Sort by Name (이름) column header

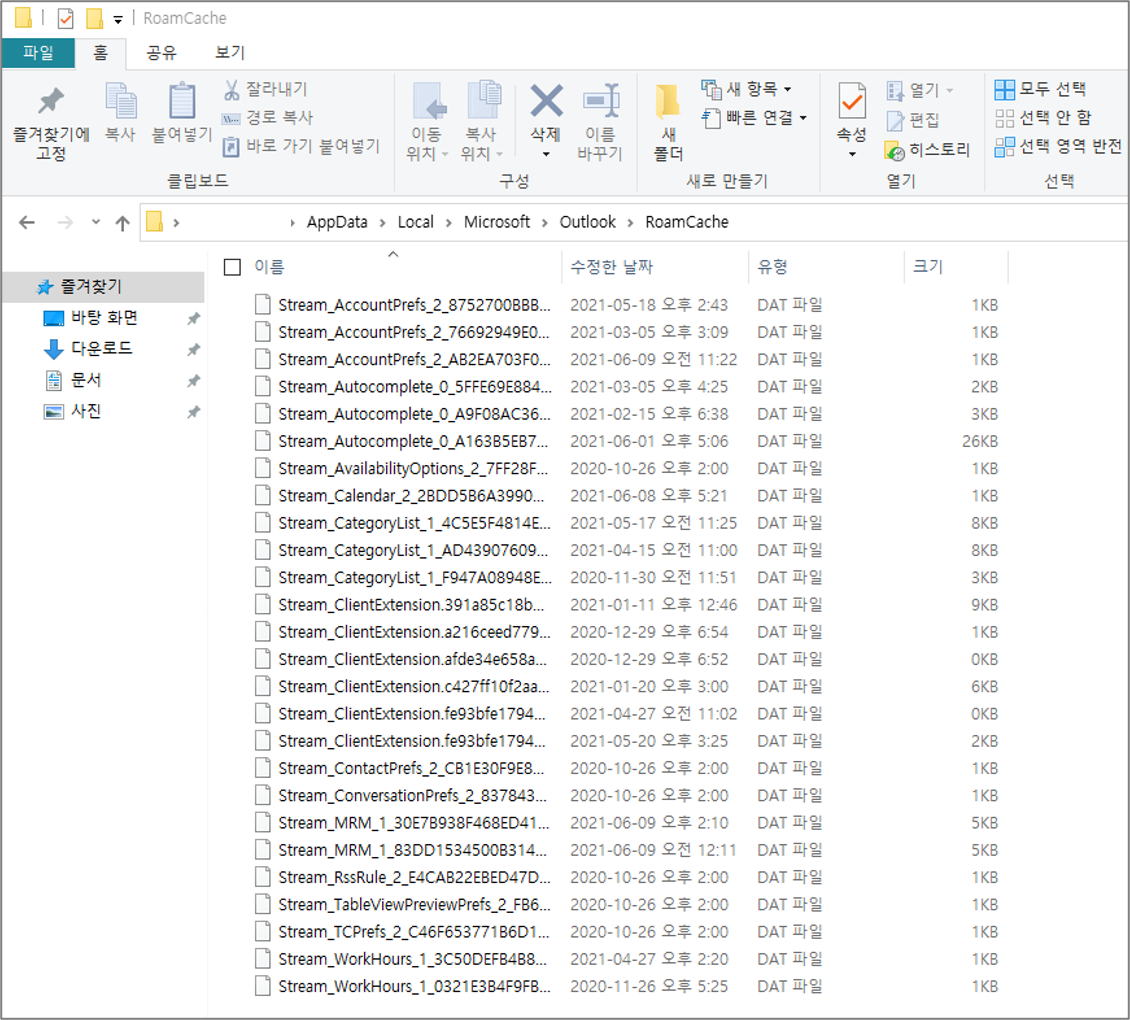[270, 267]
